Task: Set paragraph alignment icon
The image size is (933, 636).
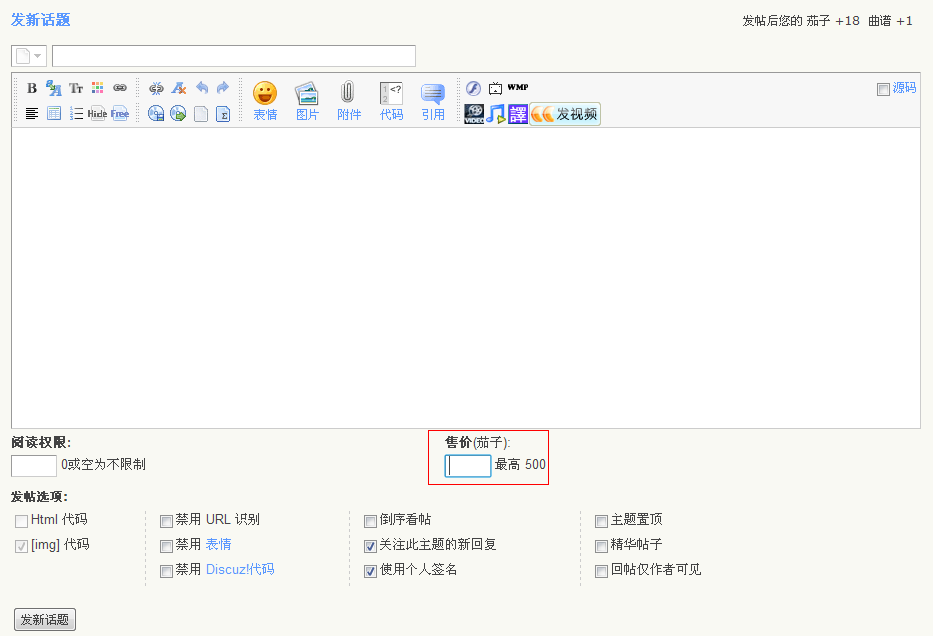Action: (x=32, y=113)
